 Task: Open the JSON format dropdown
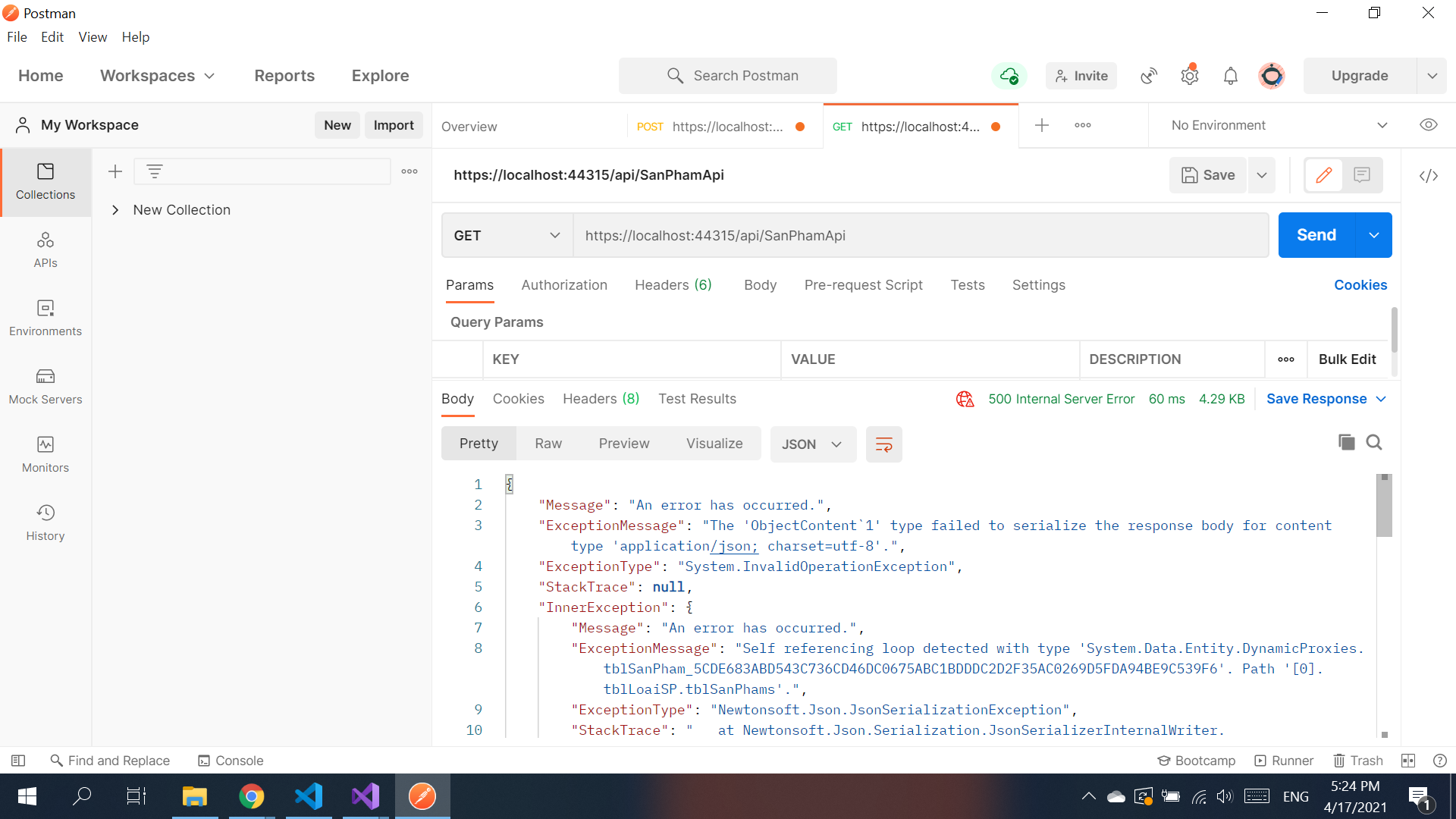(x=813, y=444)
